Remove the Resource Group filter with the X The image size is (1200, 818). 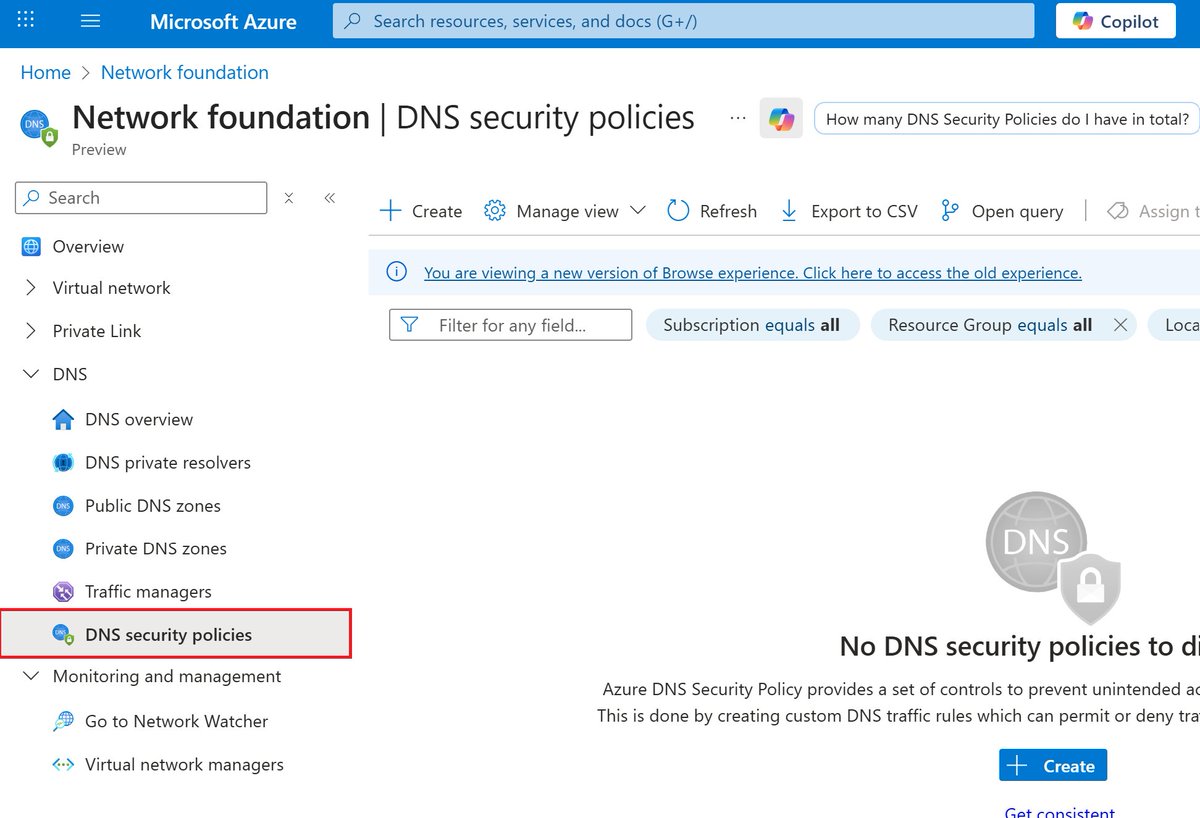coord(1120,324)
